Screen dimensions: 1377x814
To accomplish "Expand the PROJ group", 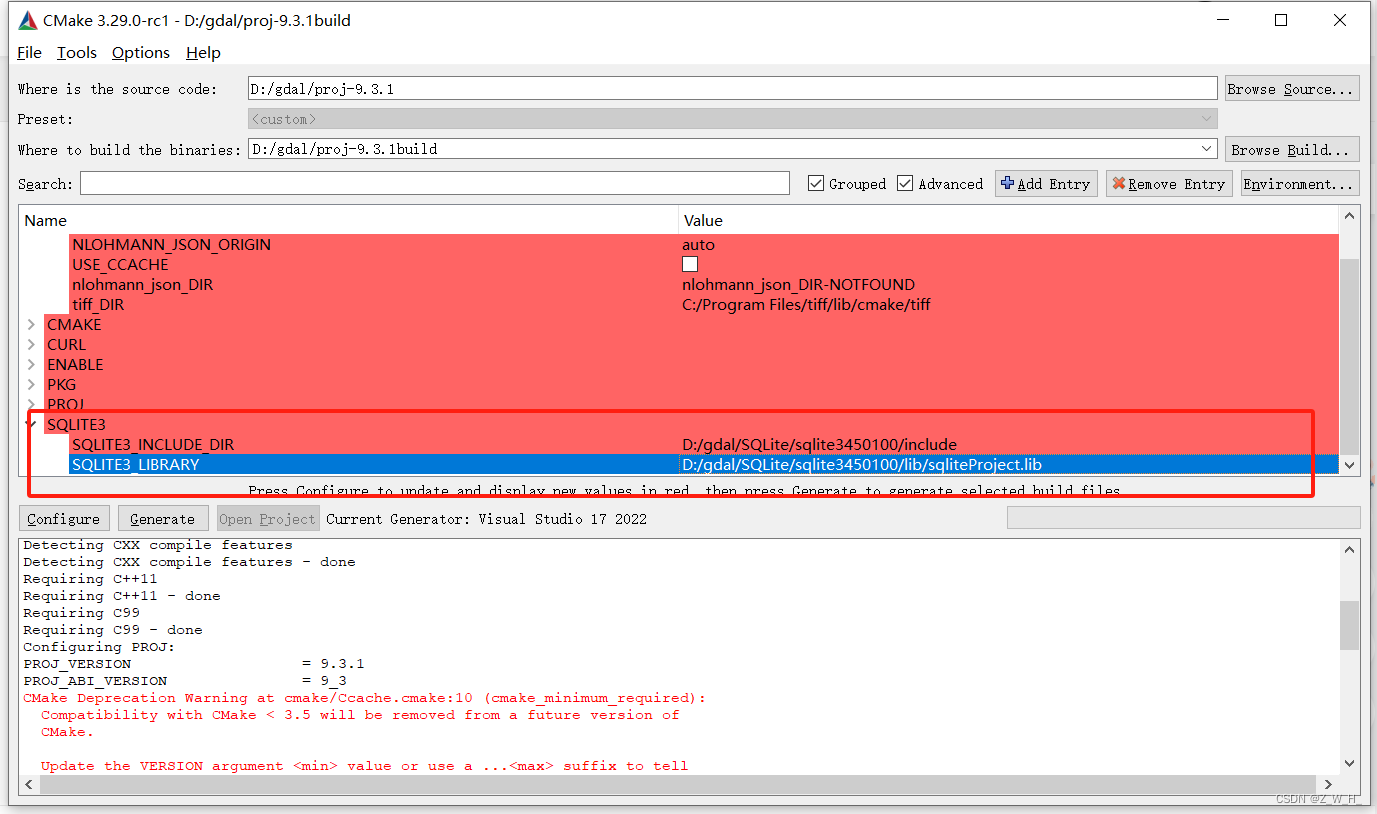I will (x=32, y=404).
